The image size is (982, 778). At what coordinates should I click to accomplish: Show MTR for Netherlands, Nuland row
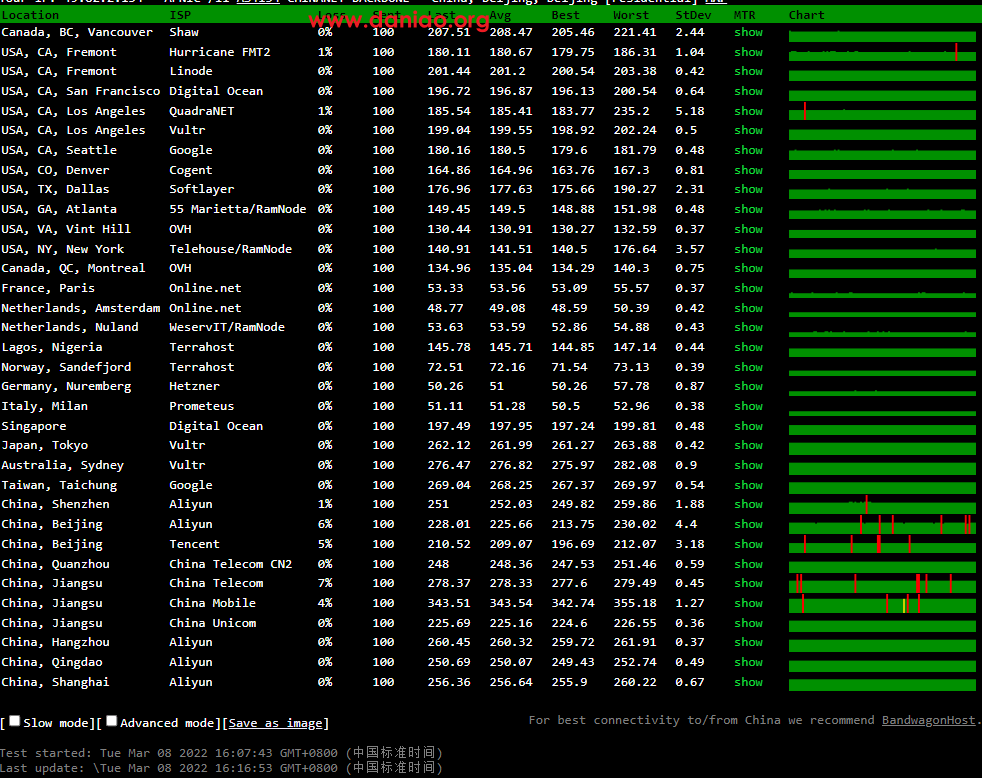point(748,327)
